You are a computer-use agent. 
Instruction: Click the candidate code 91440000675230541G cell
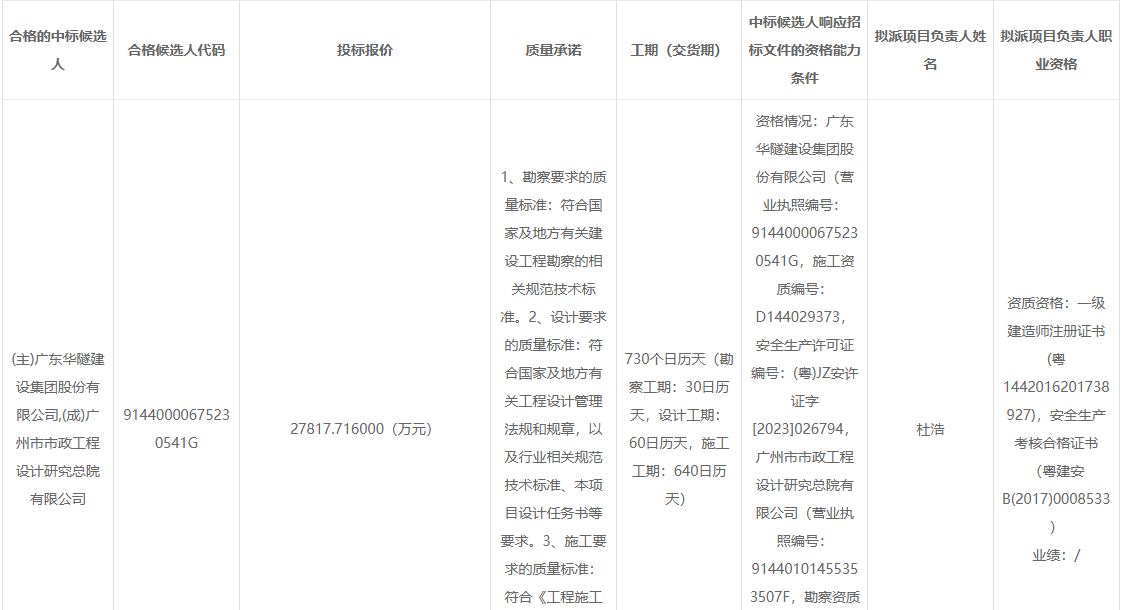coord(176,429)
